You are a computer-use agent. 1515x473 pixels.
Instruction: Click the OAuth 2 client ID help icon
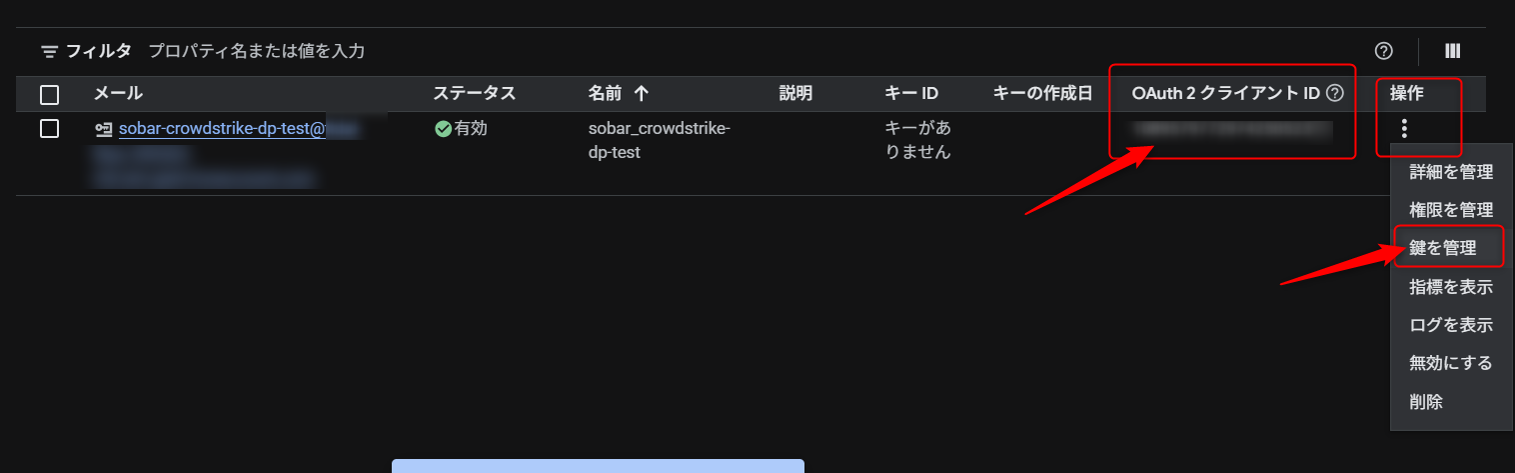(x=1334, y=94)
